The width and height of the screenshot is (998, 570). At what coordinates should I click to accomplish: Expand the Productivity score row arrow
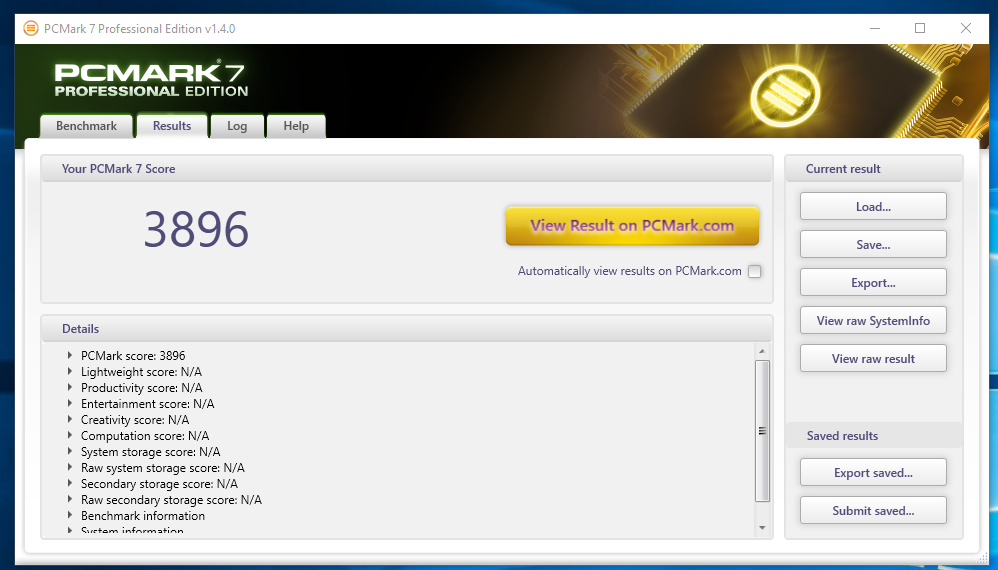coord(70,387)
